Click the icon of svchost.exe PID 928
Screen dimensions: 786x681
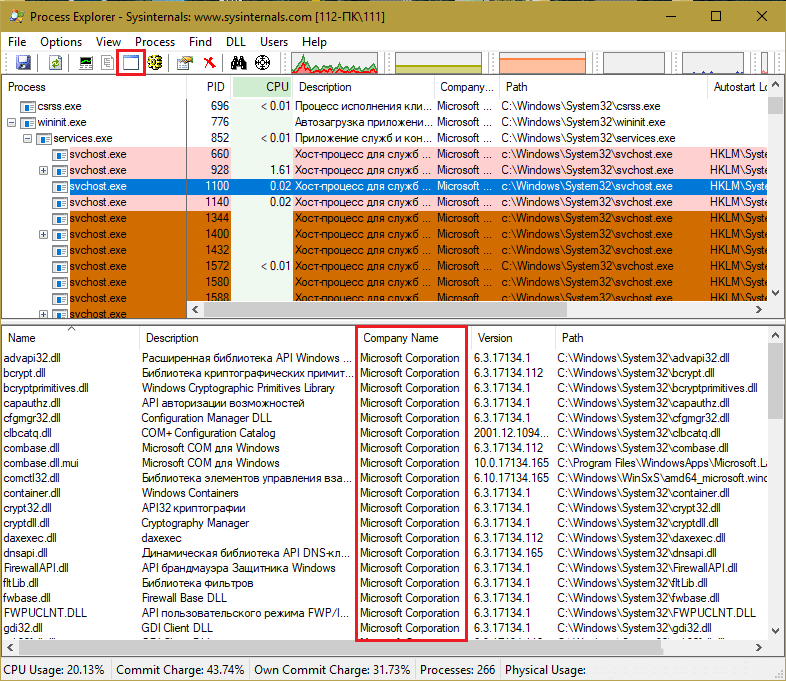[60, 171]
